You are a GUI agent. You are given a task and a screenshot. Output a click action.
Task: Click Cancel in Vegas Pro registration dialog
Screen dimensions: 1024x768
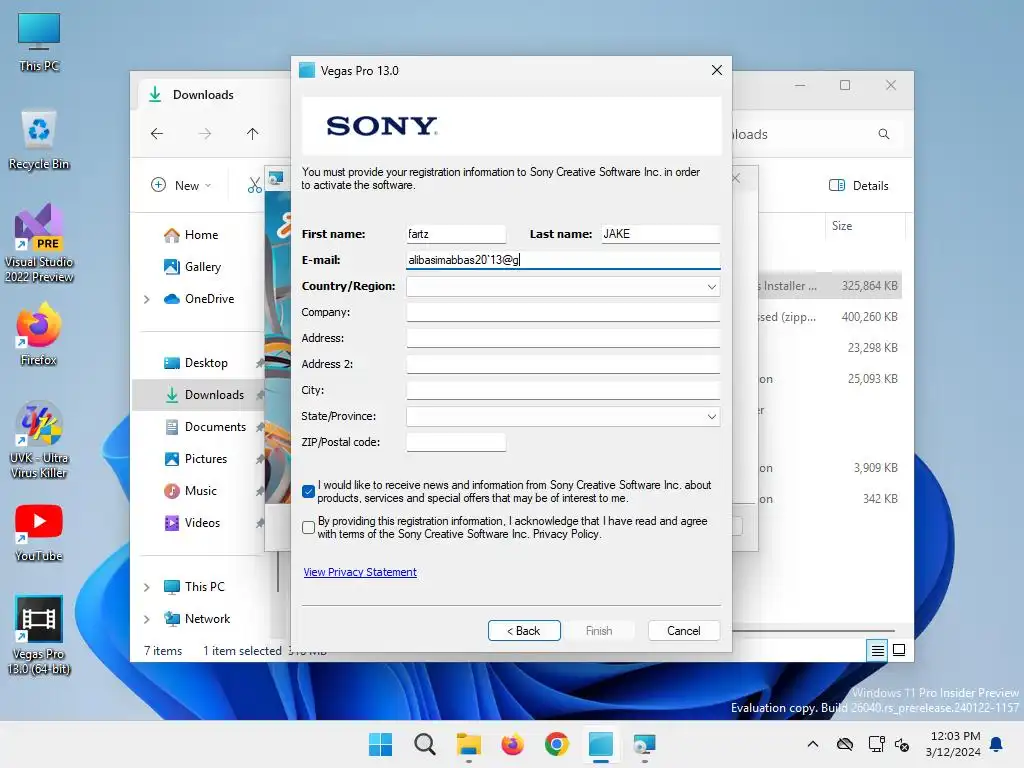coord(684,631)
